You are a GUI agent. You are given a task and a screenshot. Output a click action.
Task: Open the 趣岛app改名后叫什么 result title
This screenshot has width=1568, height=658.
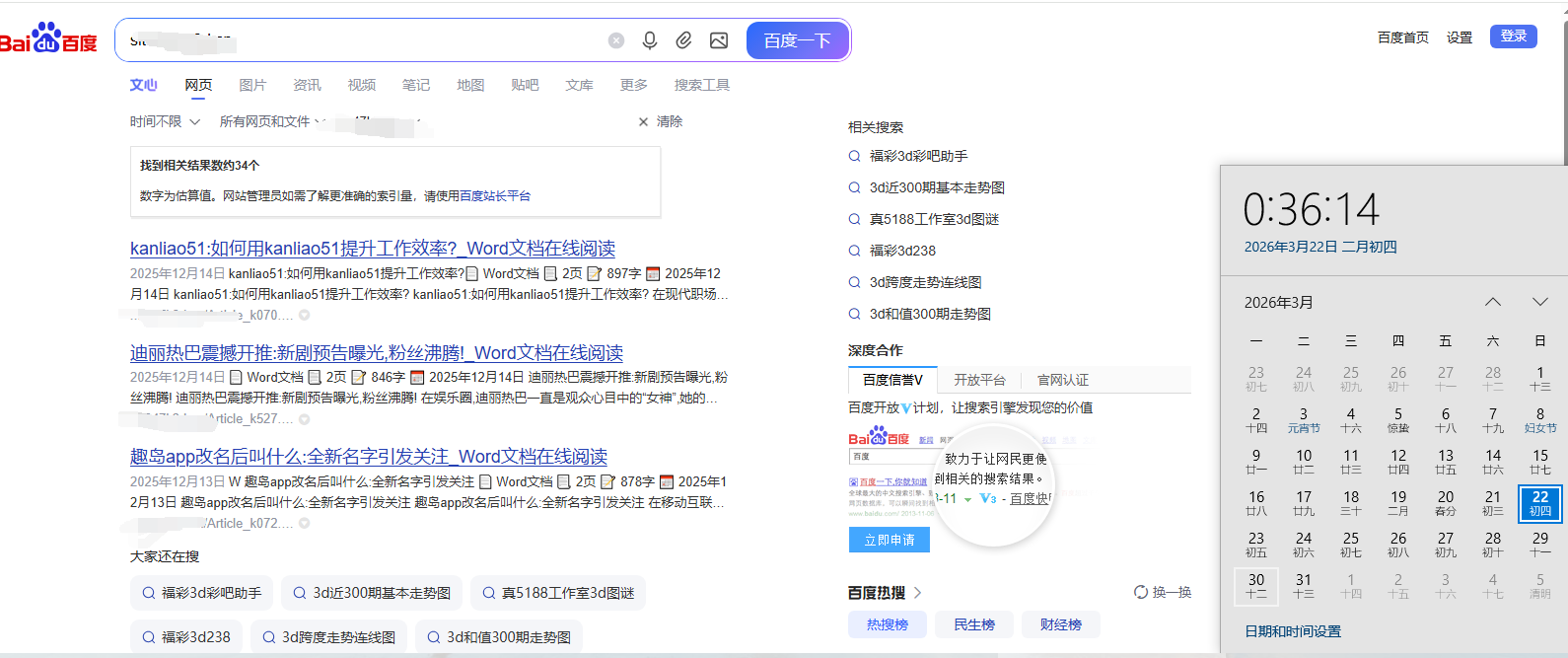pyautogui.click(x=369, y=457)
